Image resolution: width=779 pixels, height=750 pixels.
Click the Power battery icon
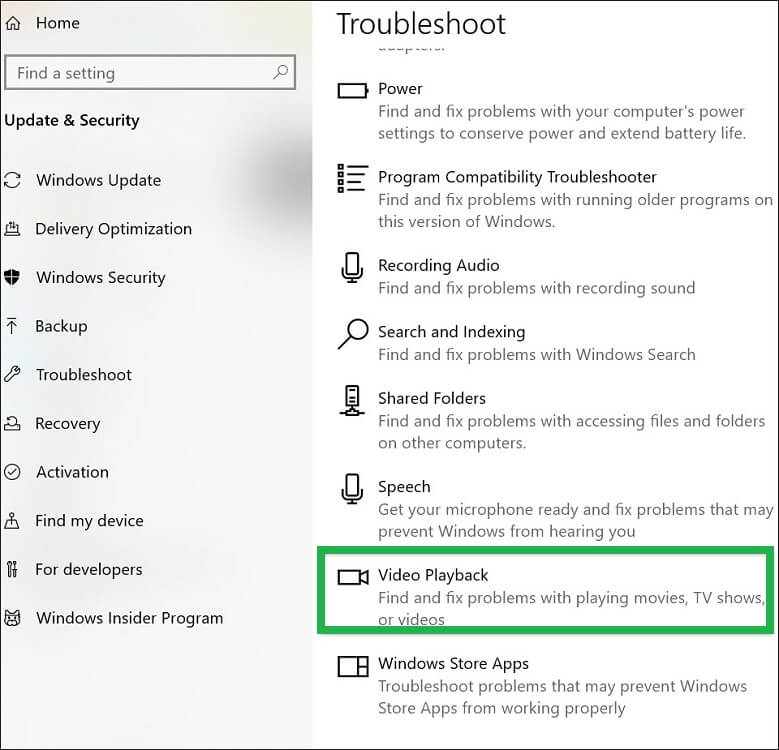point(353,91)
